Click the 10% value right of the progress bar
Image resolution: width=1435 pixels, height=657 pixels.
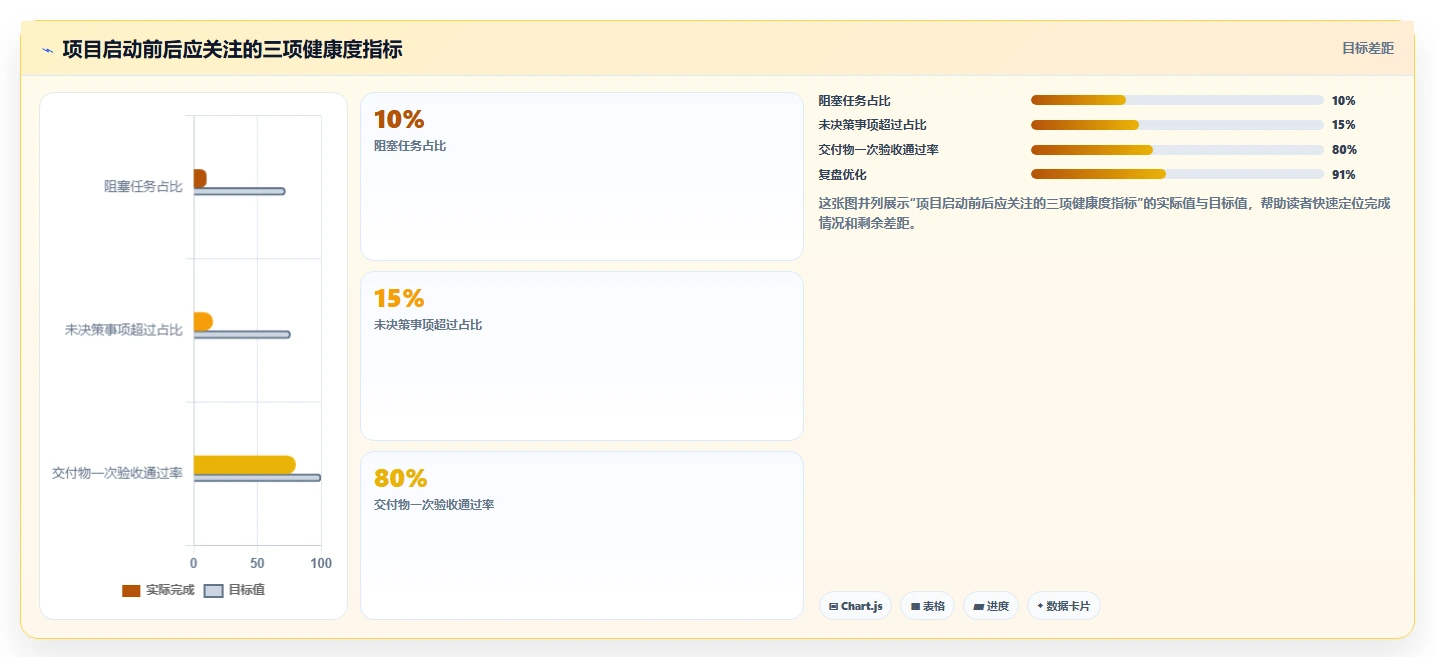click(1344, 101)
